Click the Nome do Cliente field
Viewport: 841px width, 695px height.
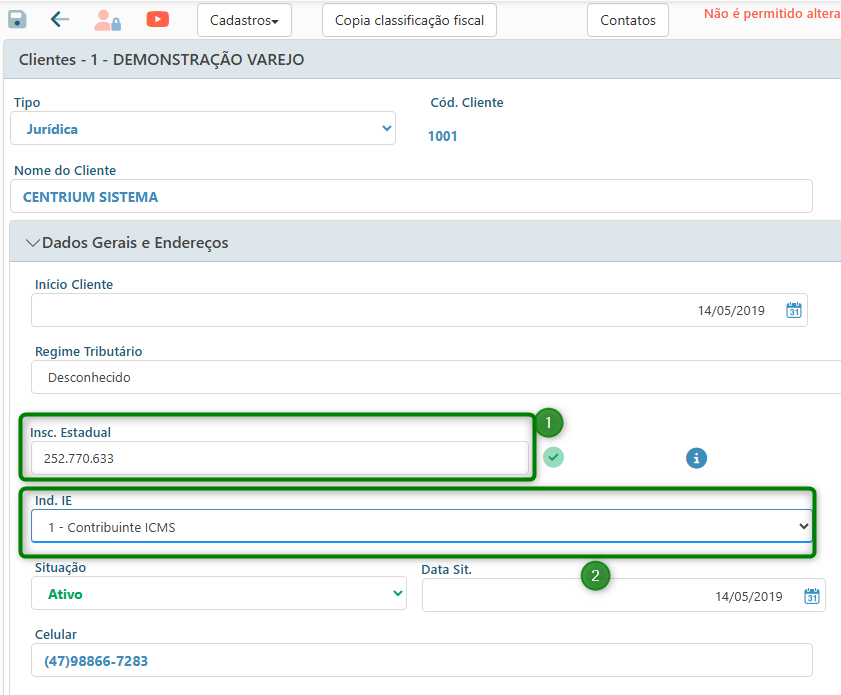[410, 197]
